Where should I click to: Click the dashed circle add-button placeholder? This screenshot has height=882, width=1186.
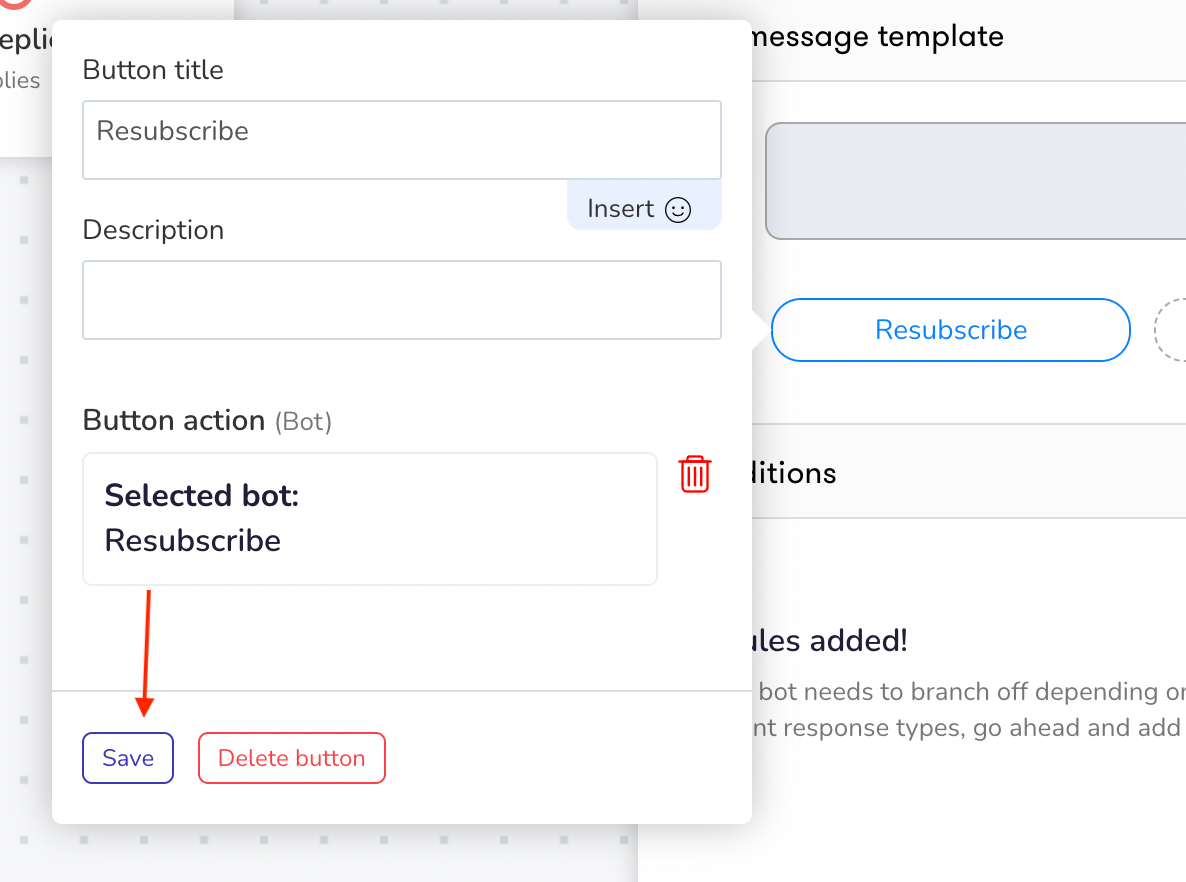pos(1169,330)
